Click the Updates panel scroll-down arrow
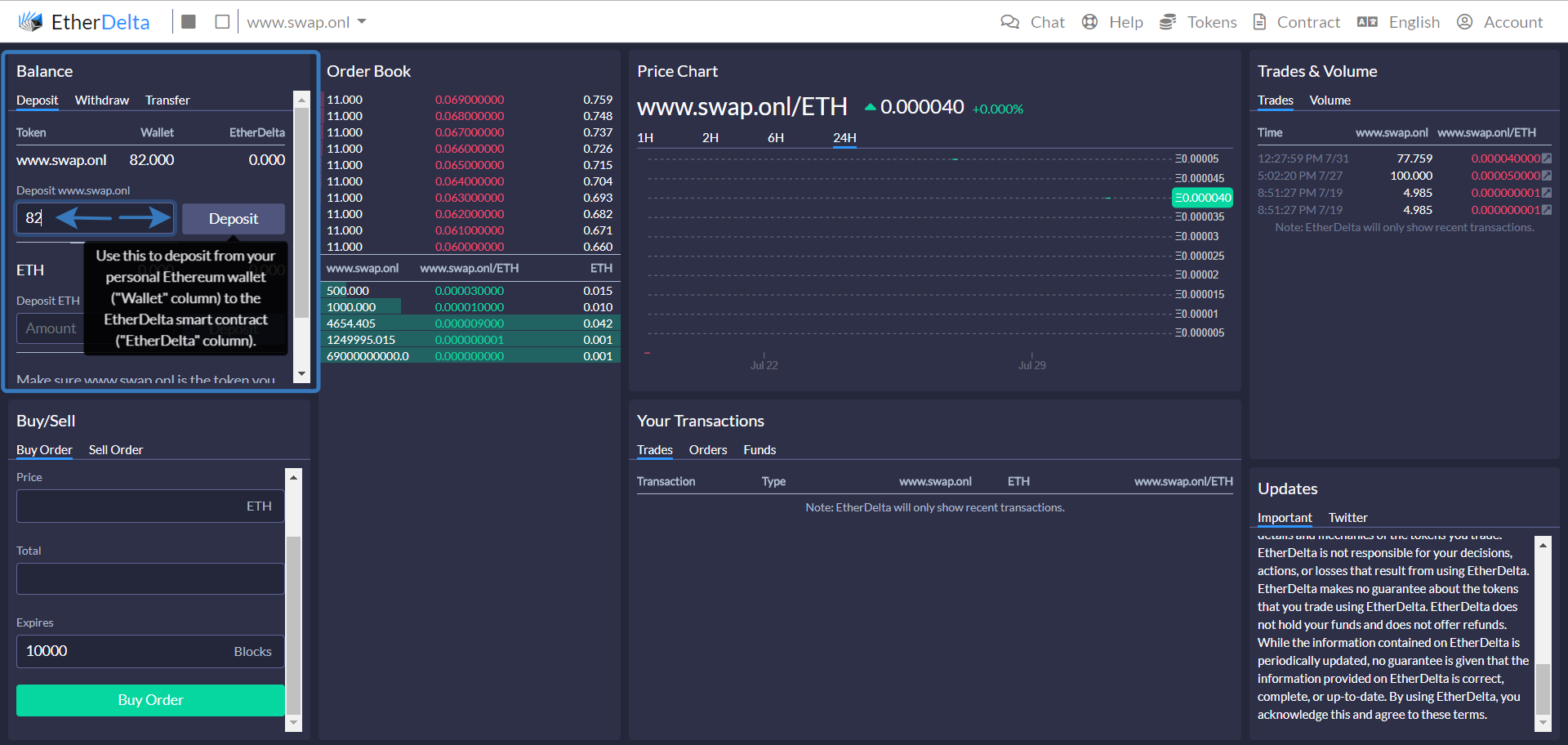This screenshot has width=1568, height=745. coord(1543,723)
